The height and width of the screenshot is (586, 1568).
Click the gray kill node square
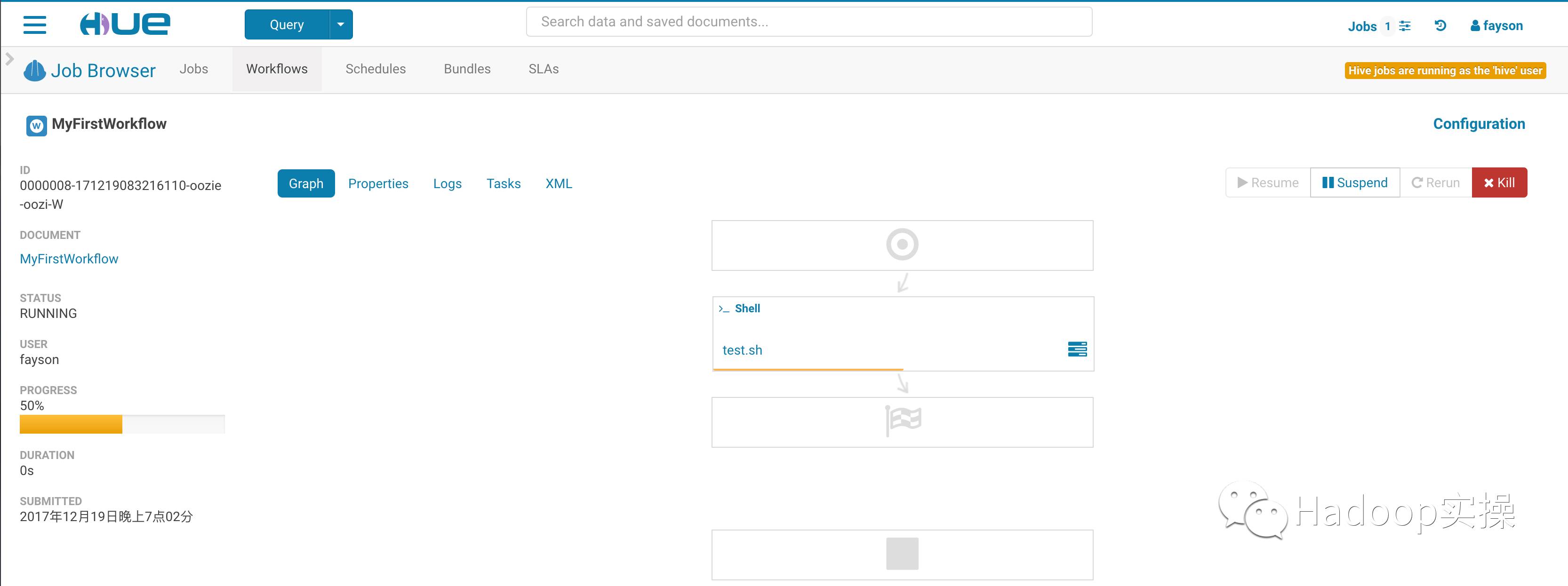pos(902,554)
